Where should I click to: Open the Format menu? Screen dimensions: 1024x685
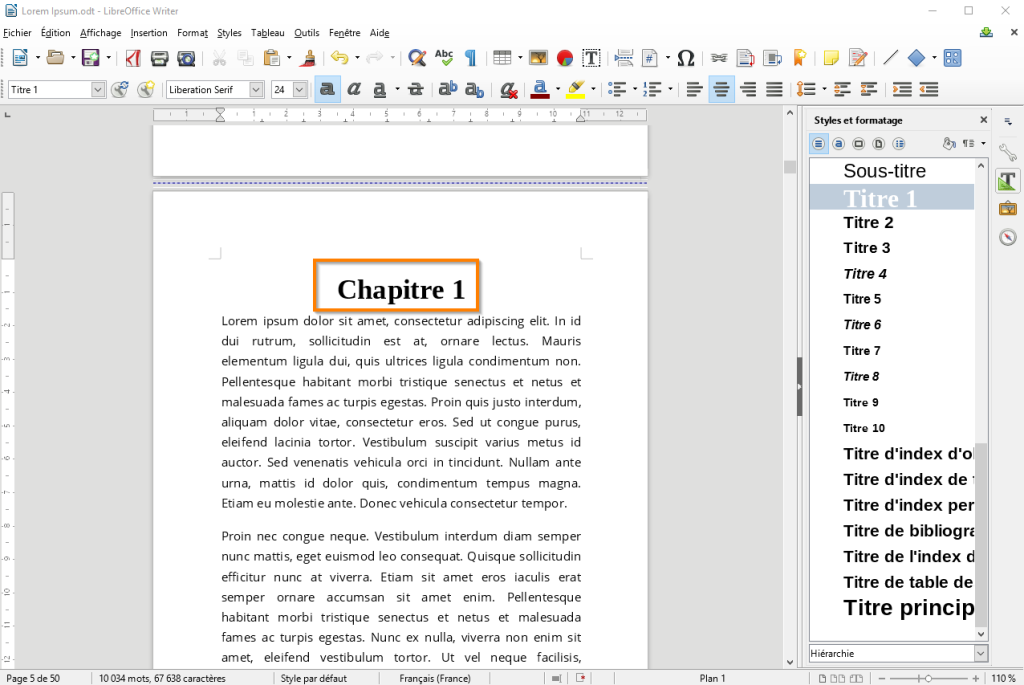(192, 33)
